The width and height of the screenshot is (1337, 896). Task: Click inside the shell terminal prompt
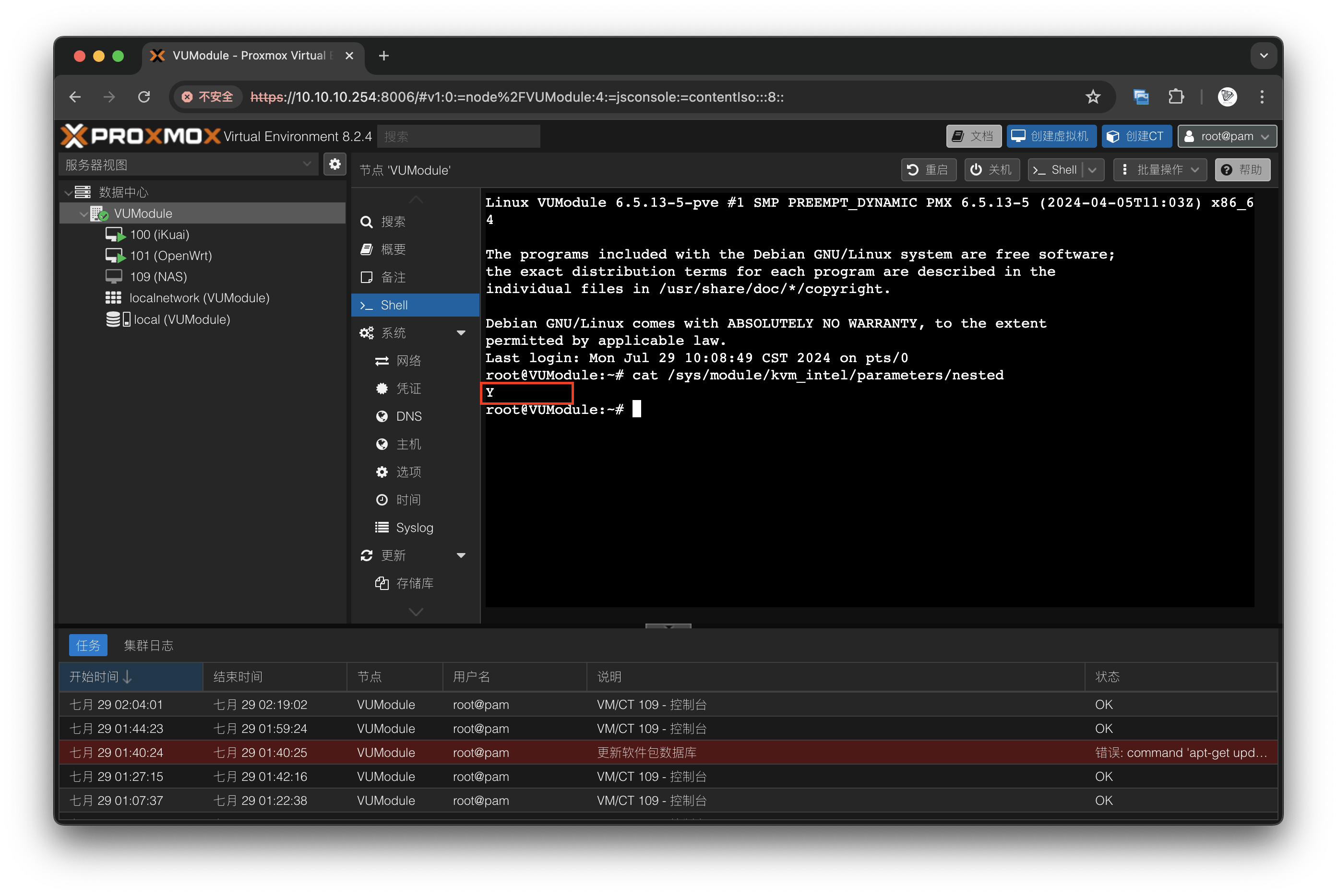637,409
